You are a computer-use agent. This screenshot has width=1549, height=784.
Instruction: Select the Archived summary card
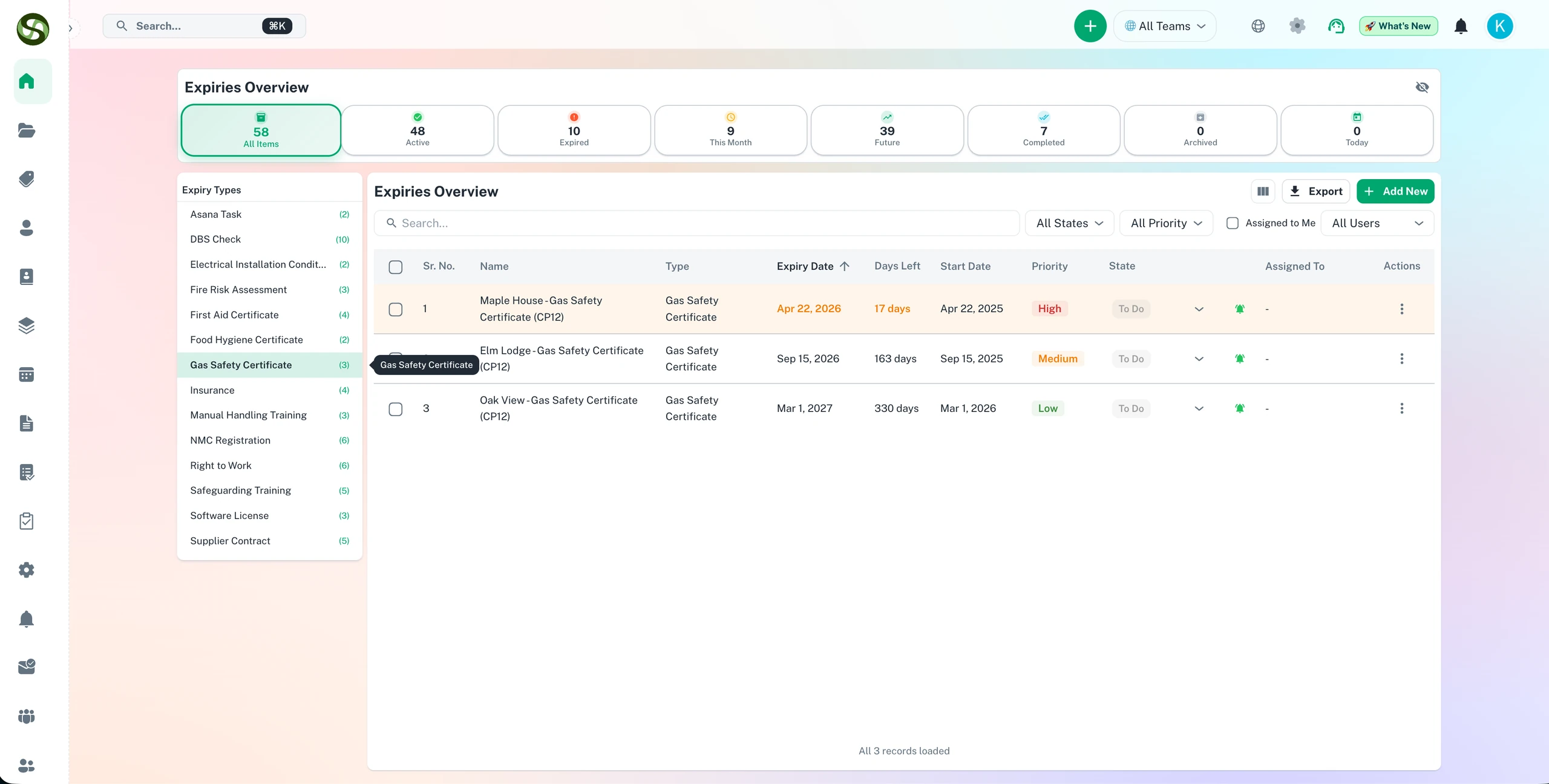1200,130
